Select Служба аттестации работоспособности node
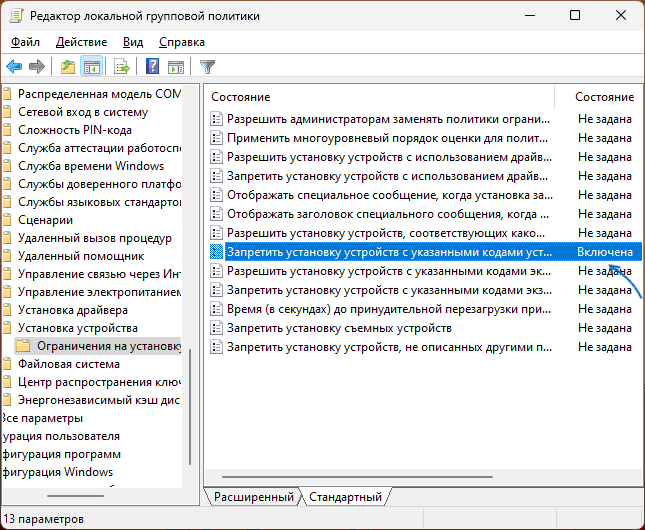Viewport: 645px width, 530px height. tap(99, 148)
